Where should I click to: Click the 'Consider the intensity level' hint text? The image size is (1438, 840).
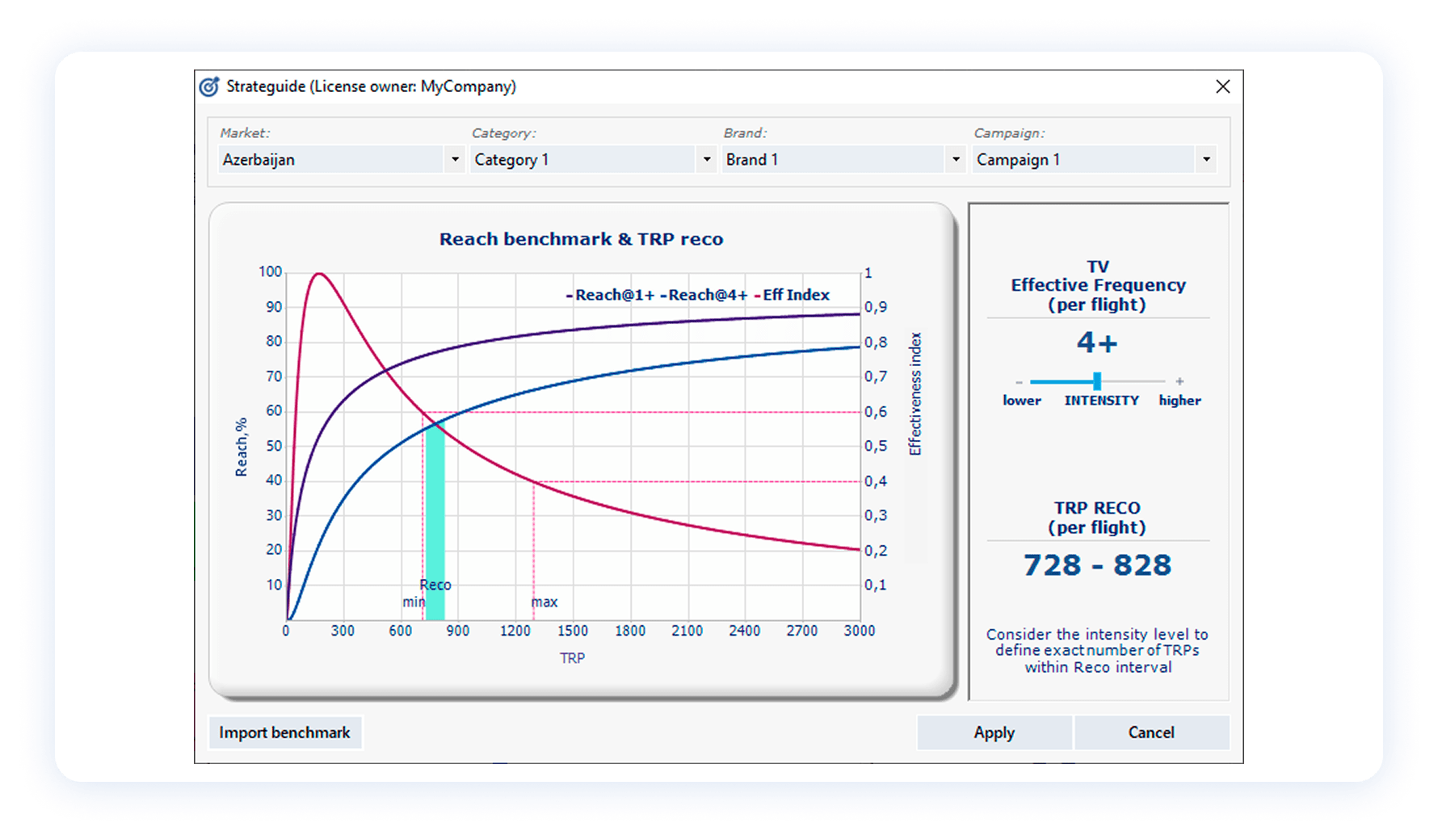1097,650
